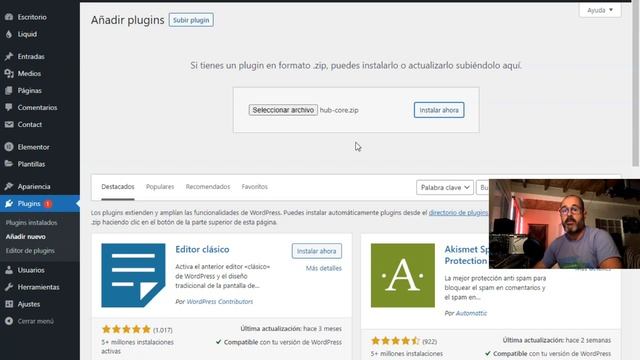Image resolution: width=640 pixels, height=360 pixels.
Task: Click the Elementor sidebar icon
Action: coord(9,147)
